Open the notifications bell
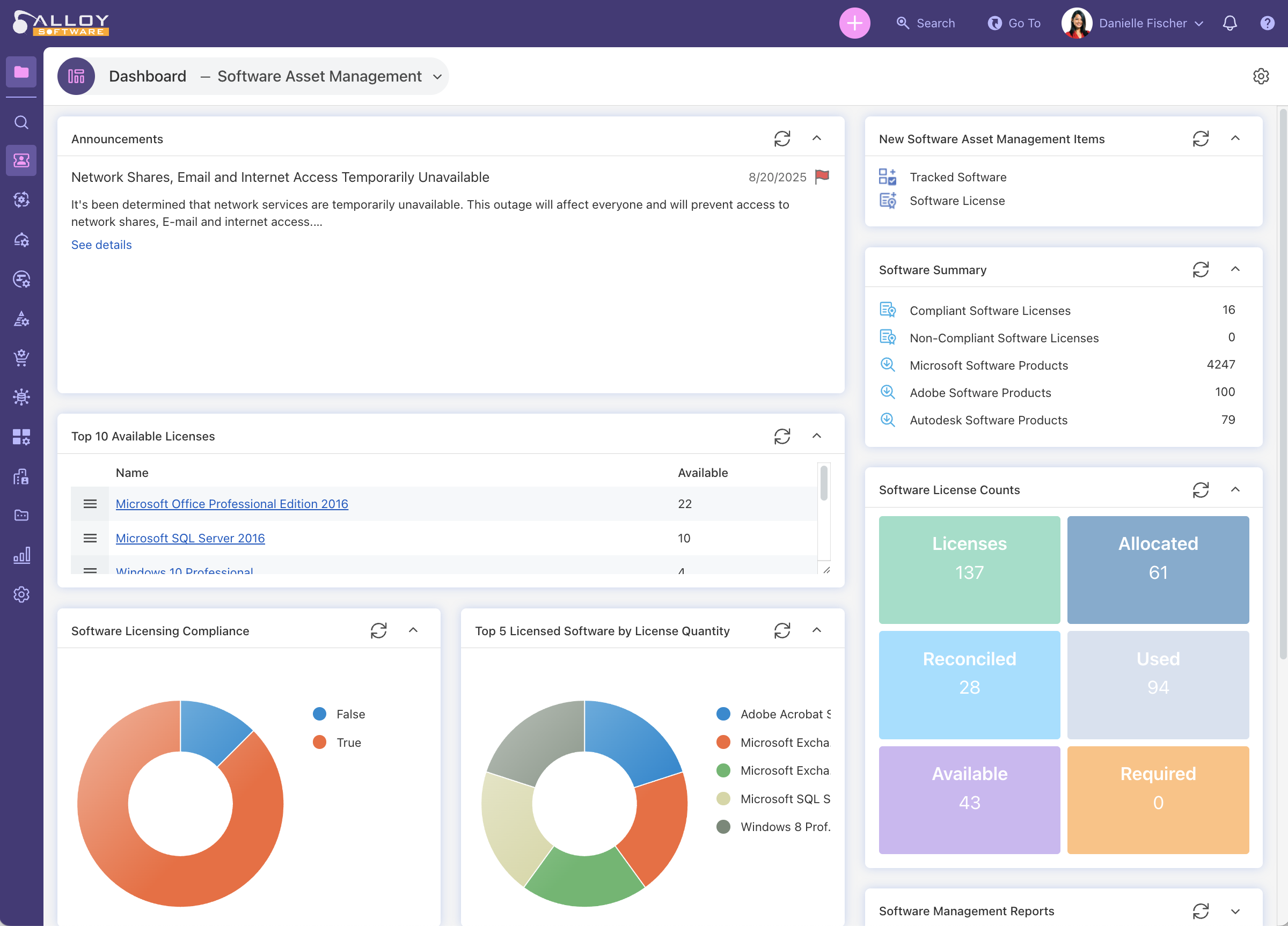 click(1230, 23)
